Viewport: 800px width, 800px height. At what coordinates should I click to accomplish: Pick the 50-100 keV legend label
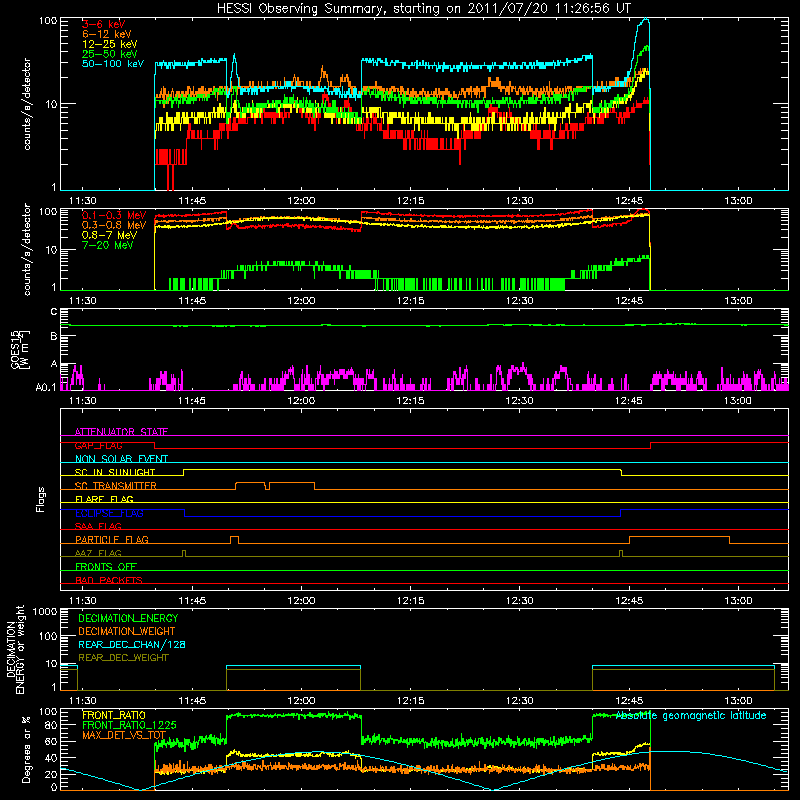pos(113,64)
